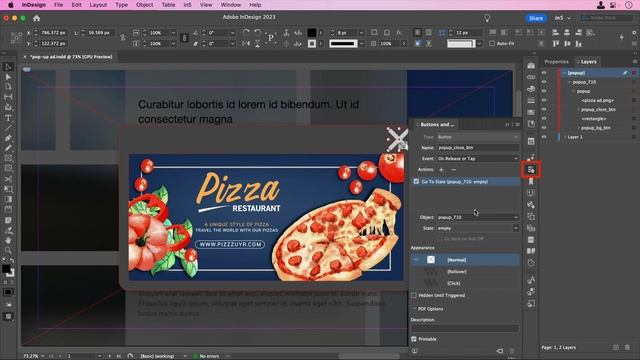
Task: Enable the Auto-Fit checkbox
Action: click(x=492, y=43)
